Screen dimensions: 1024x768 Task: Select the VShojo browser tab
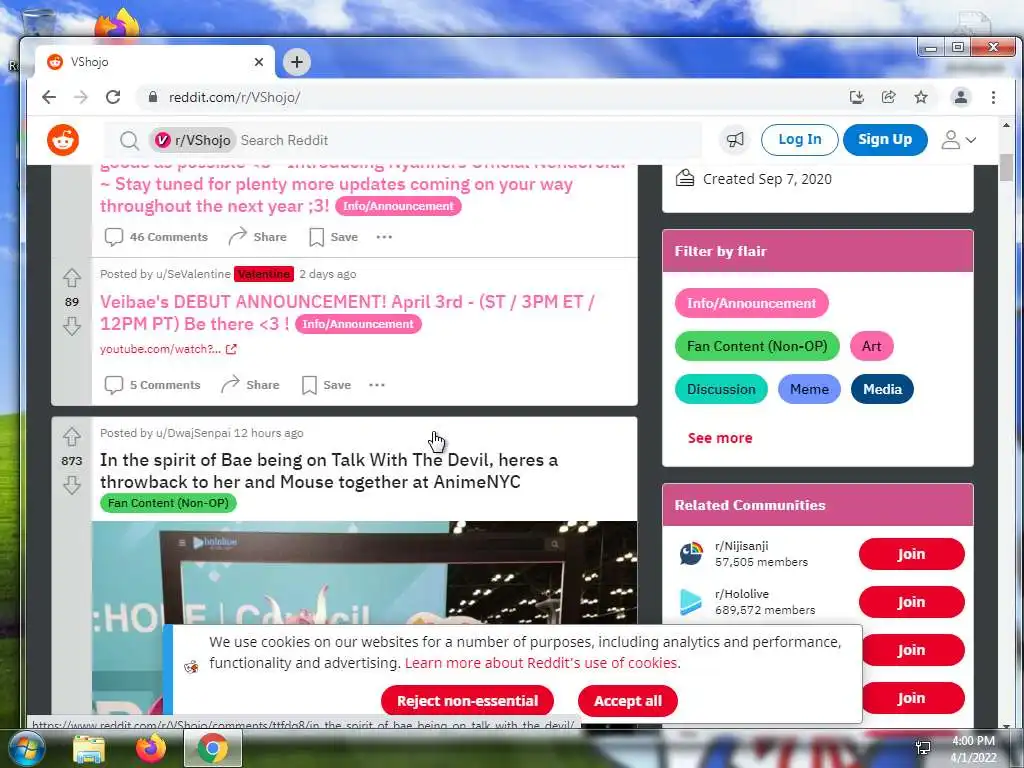(x=155, y=62)
